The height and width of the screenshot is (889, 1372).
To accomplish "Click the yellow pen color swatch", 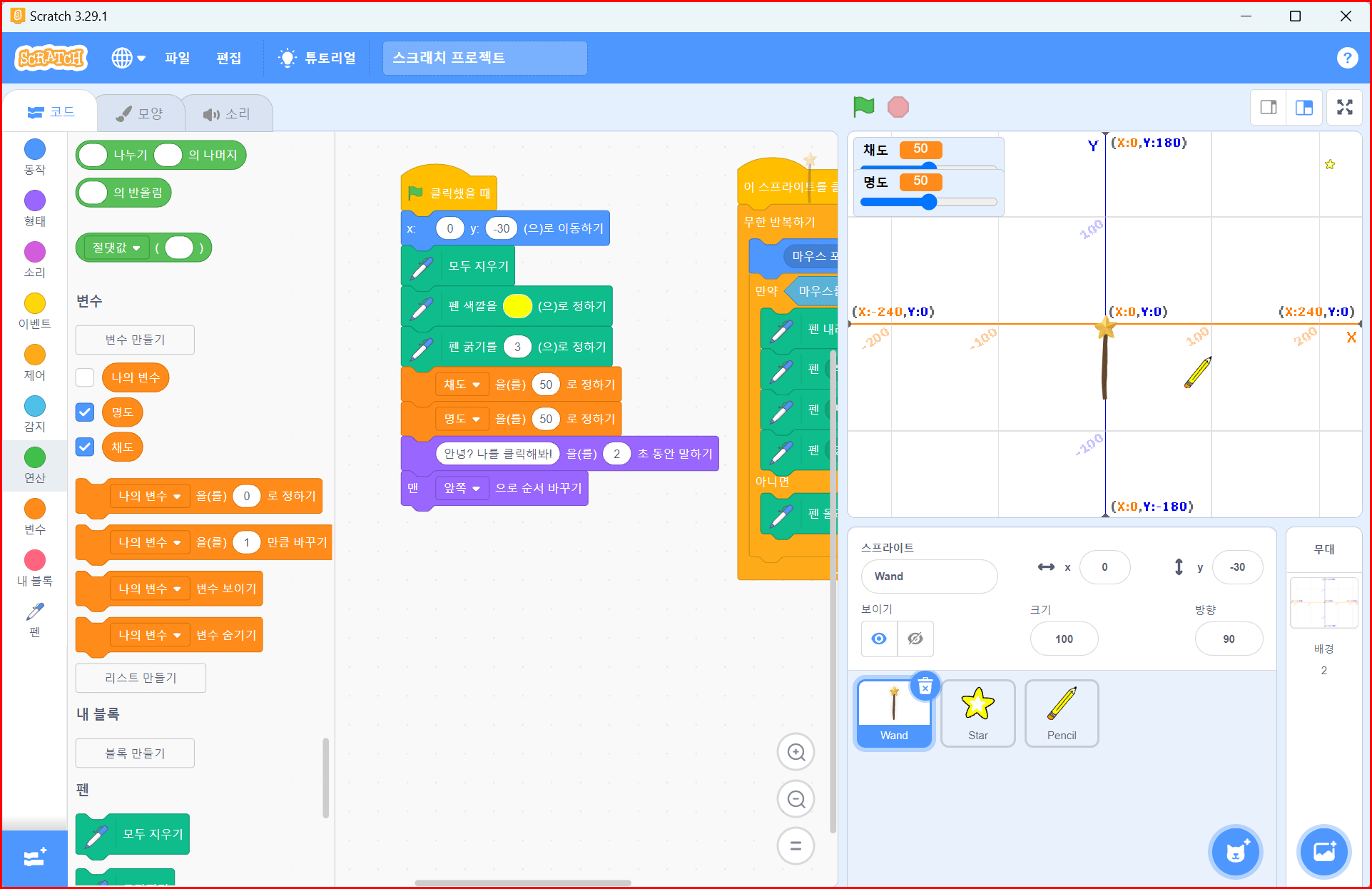I will pyautogui.click(x=517, y=306).
